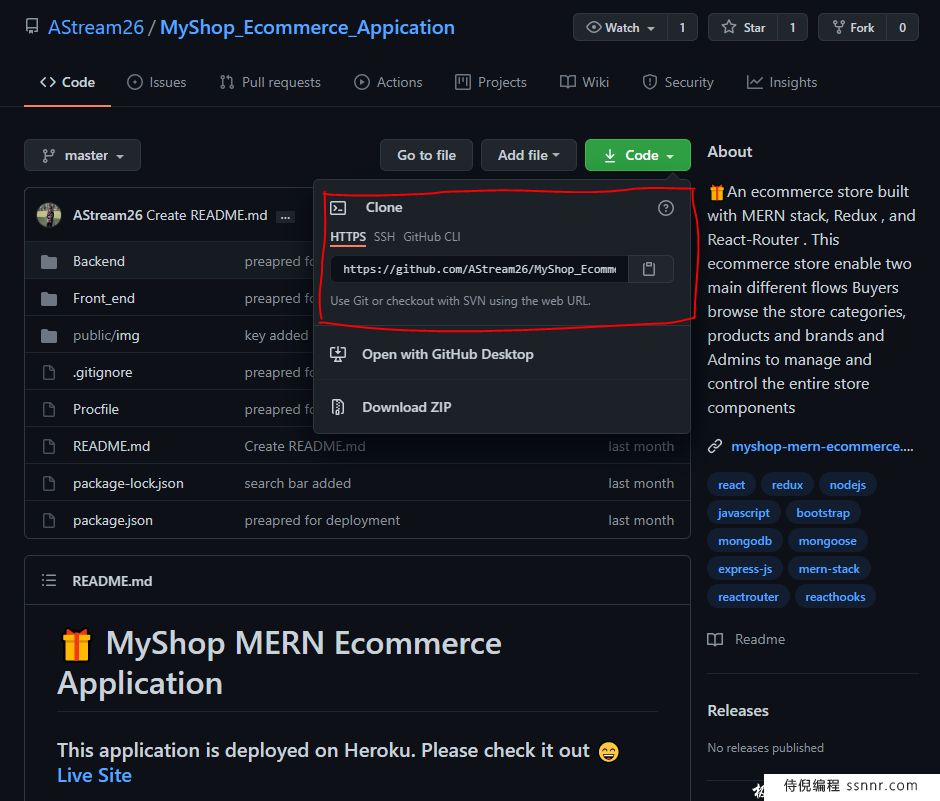Click the README.md file icon in file list

point(49,447)
